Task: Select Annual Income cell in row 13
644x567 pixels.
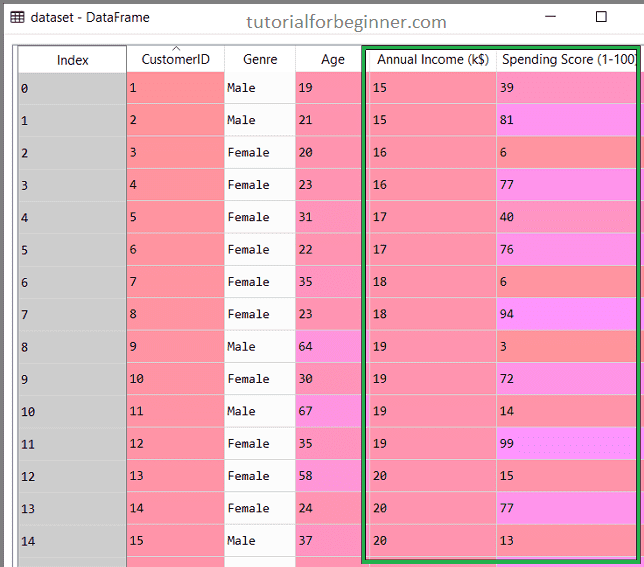Action: pos(433,508)
